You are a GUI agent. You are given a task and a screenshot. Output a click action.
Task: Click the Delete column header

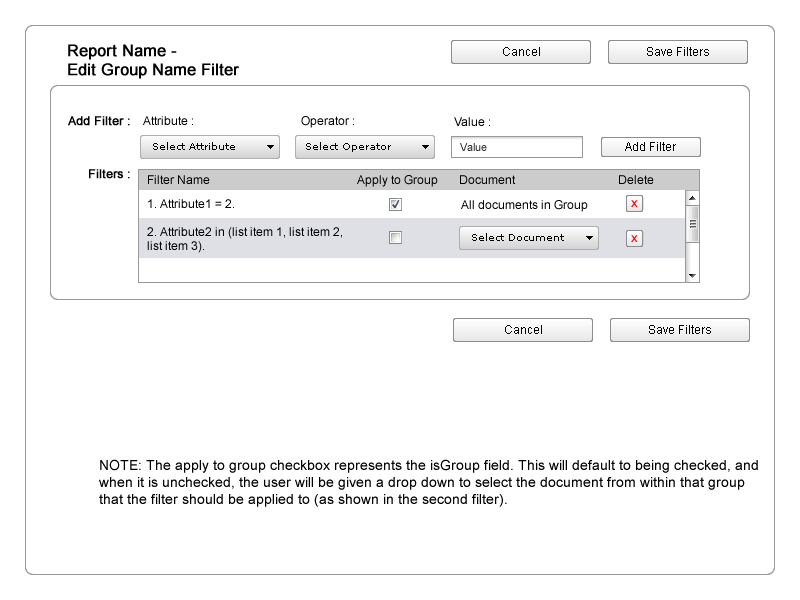635,180
